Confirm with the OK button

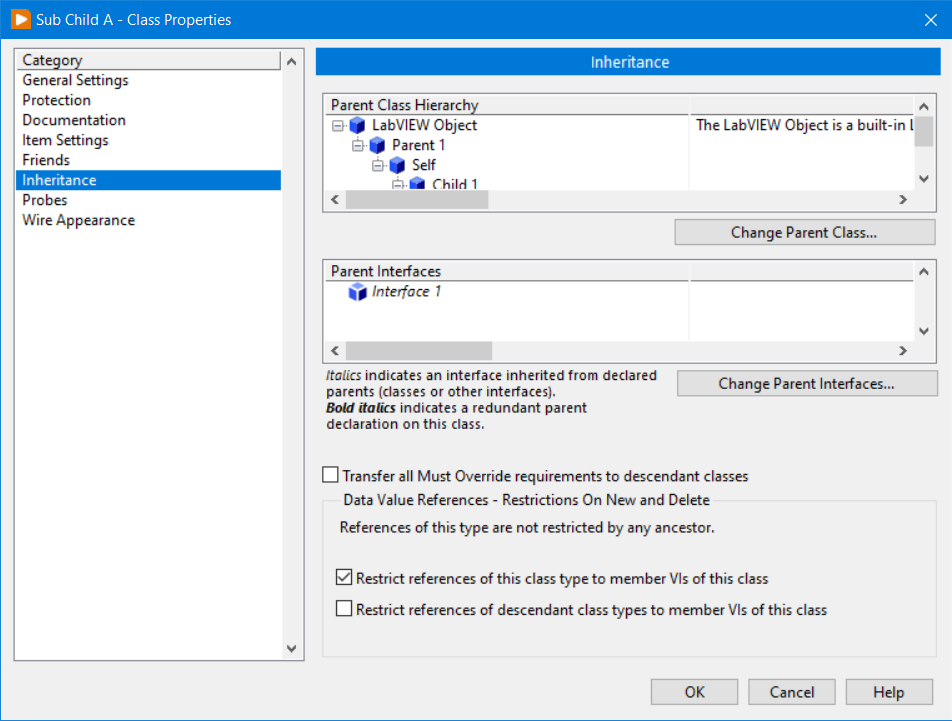pos(695,692)
